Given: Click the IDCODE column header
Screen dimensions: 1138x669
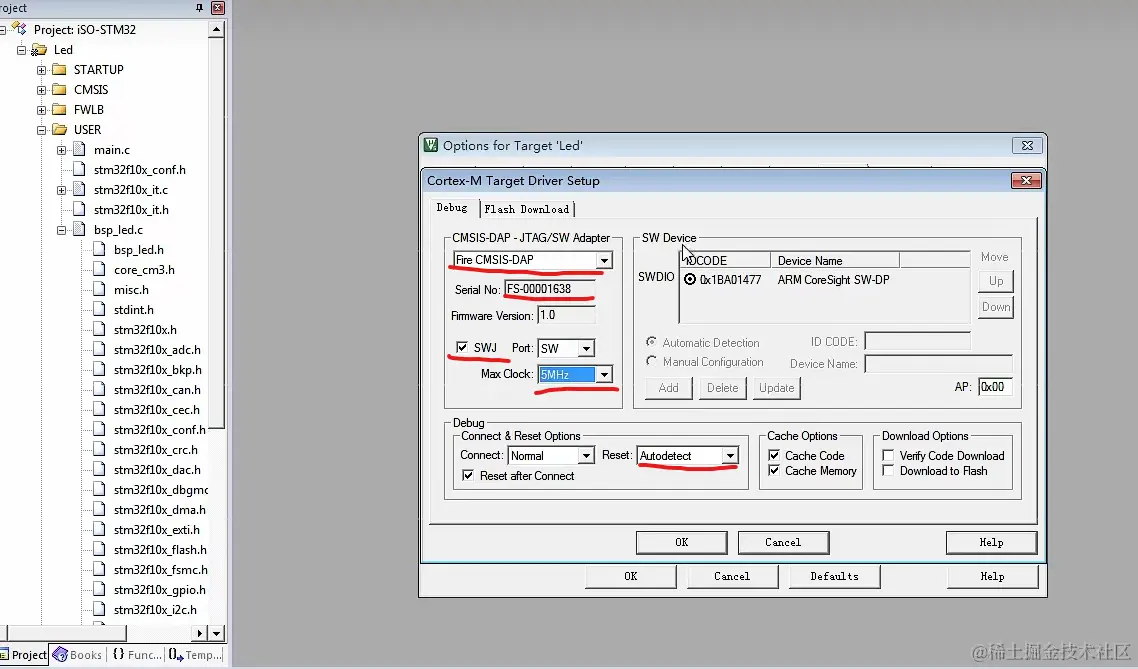Looking at the screenshot, I should [725, 260].
